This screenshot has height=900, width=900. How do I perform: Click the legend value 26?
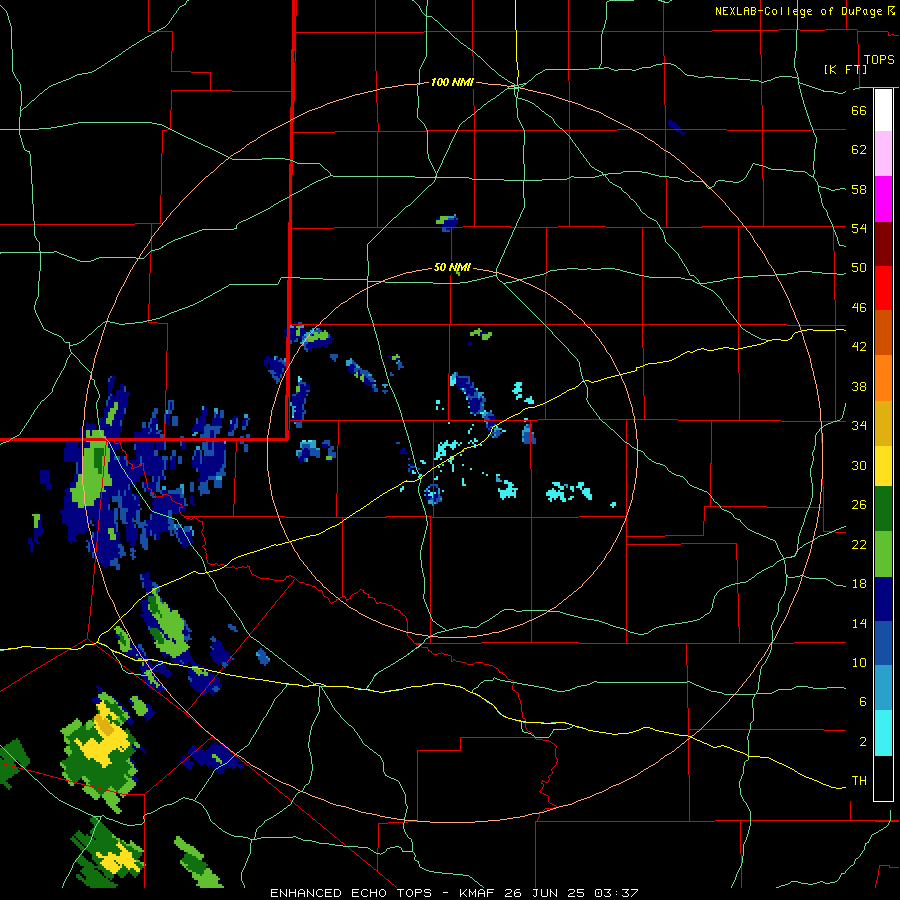(x=859, y=505)
